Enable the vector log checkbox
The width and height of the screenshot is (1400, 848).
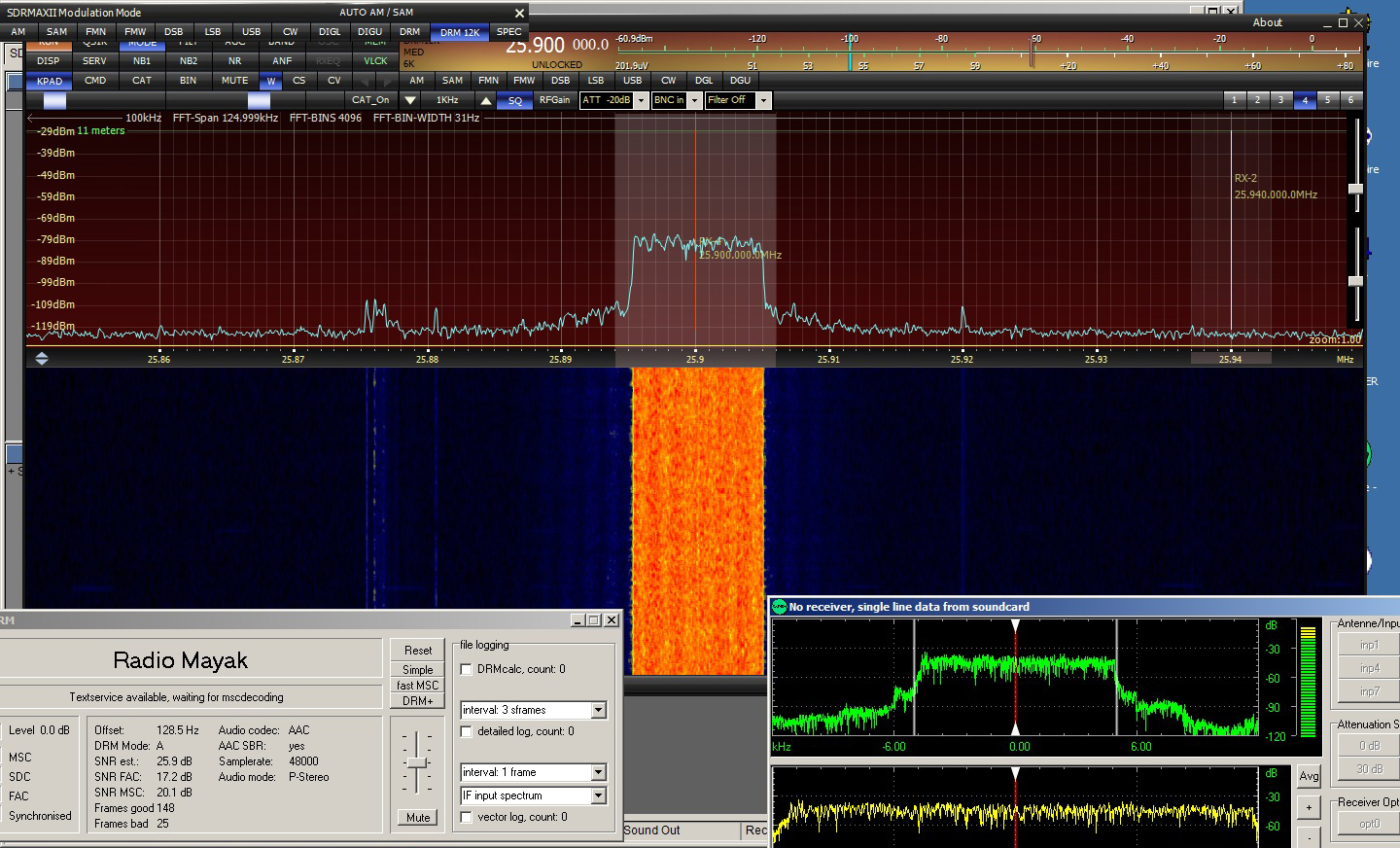(x=467, y=817)
